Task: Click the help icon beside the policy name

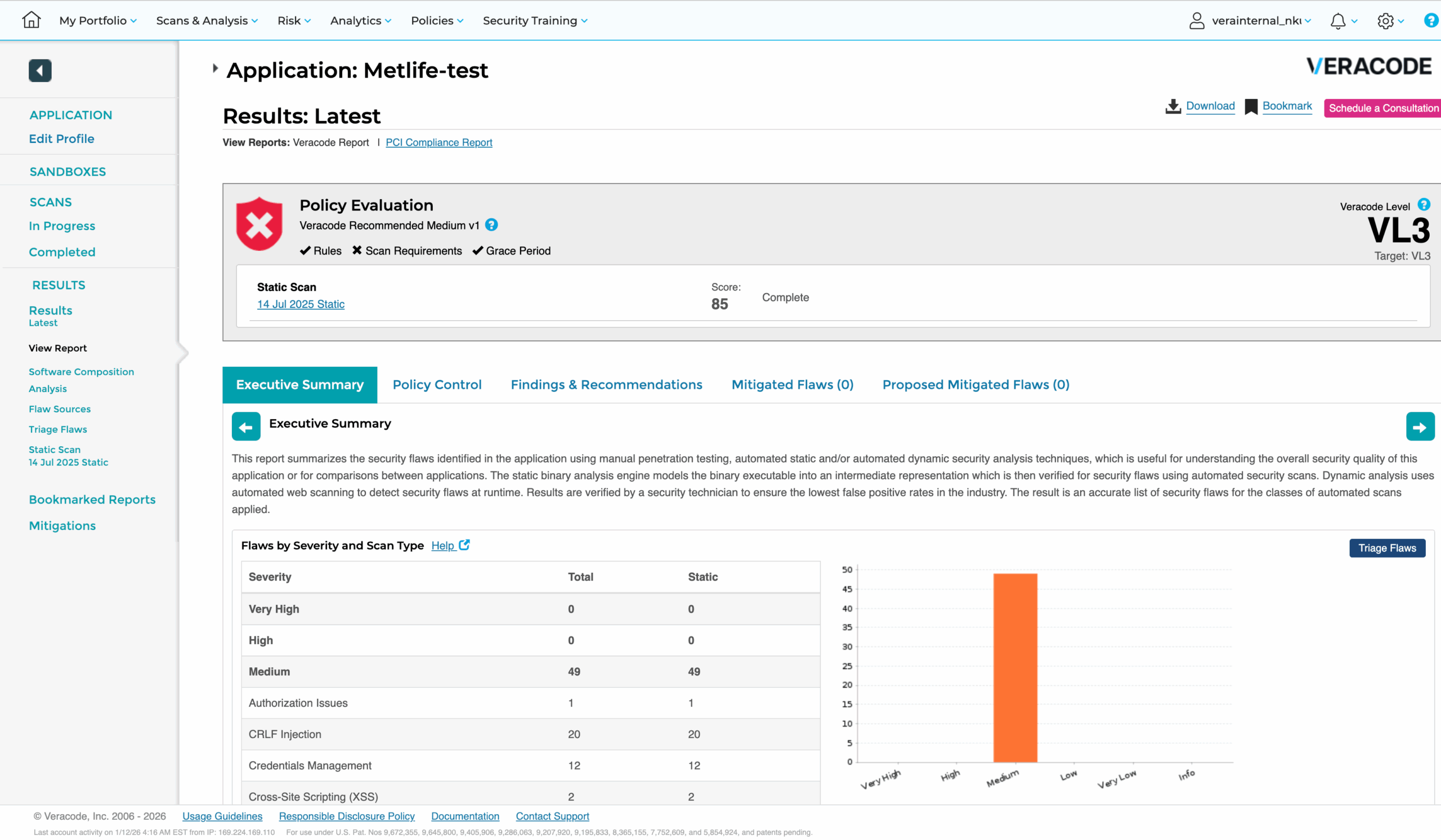Action: (x=491, y=225)
